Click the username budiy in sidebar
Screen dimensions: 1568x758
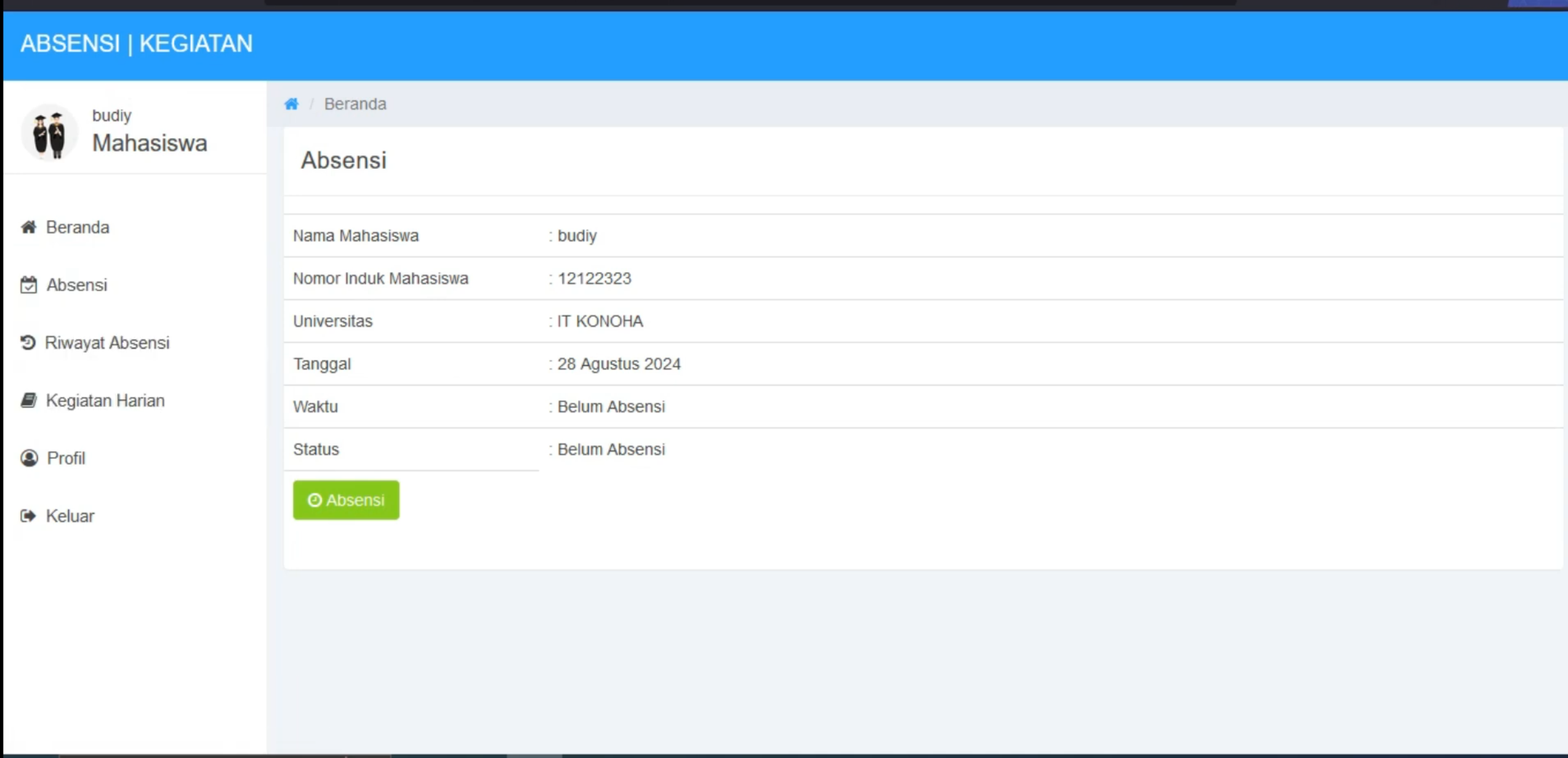(x=112, y=115)
